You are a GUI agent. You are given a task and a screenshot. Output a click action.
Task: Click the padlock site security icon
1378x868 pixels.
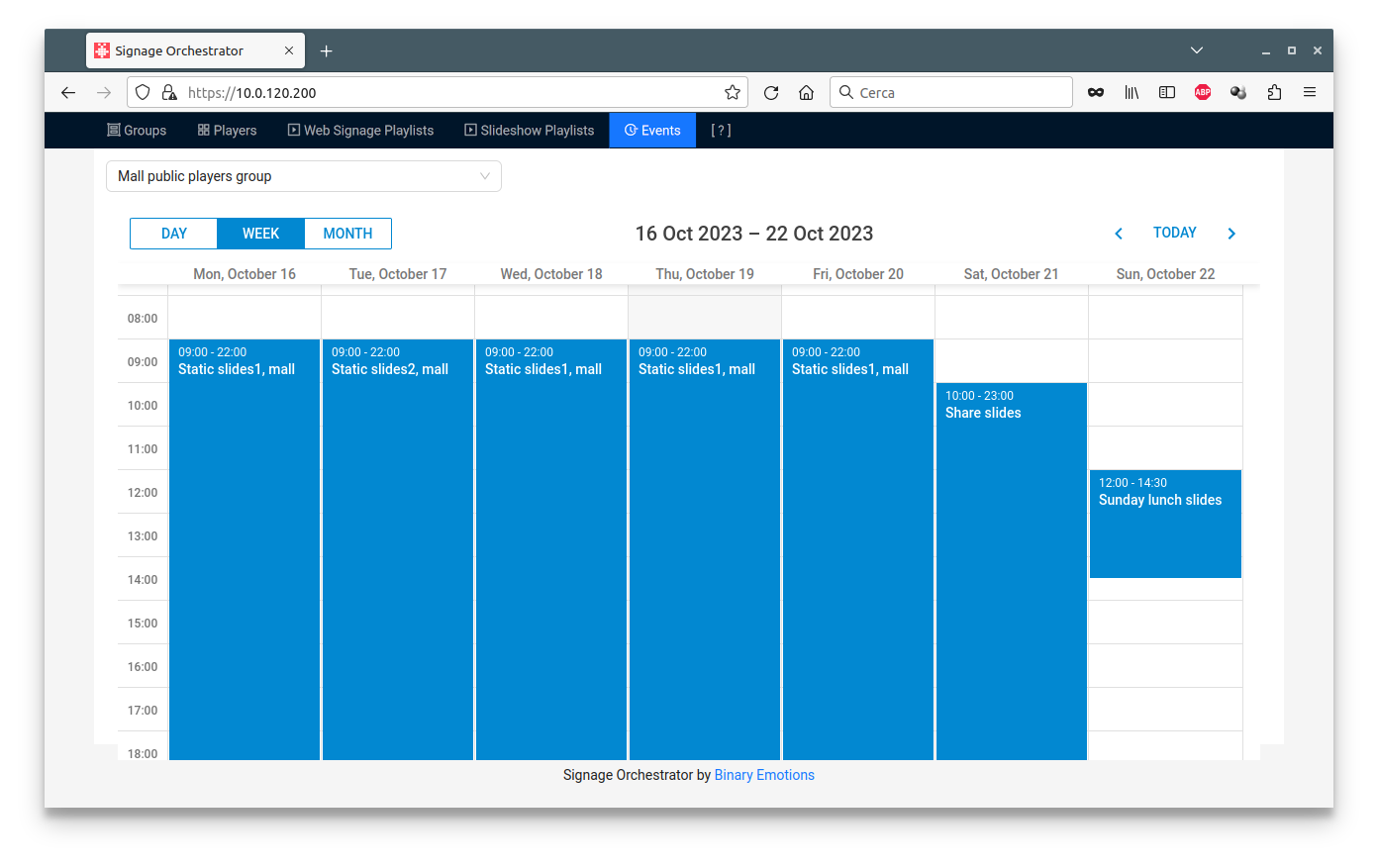pos(169,92)
